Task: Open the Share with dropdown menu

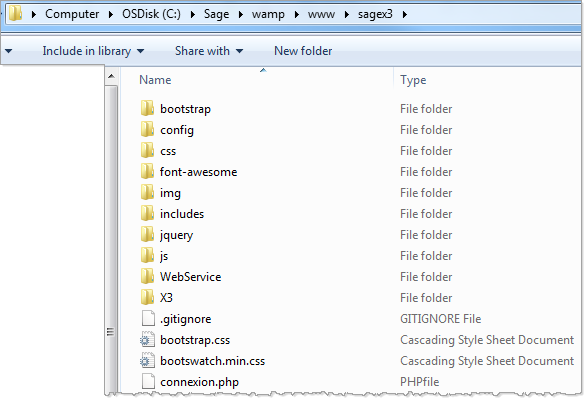Action: pos(209,51)
